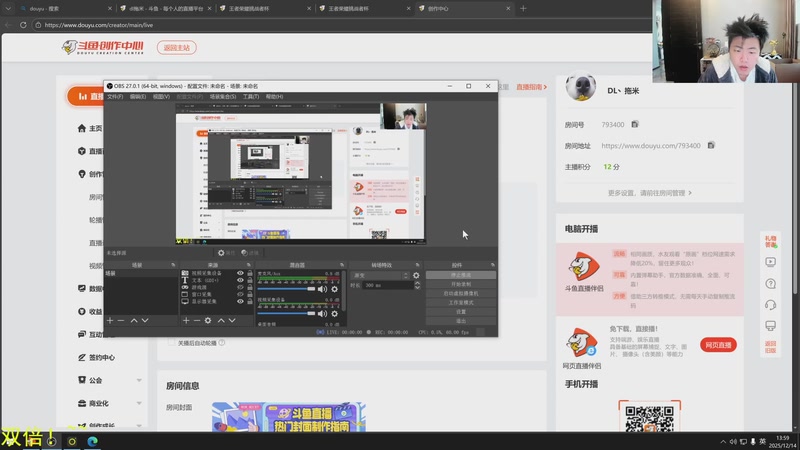The image size is (800, 450).
Task: Click 开始录制 button in OBS controls
Action: 461,284
